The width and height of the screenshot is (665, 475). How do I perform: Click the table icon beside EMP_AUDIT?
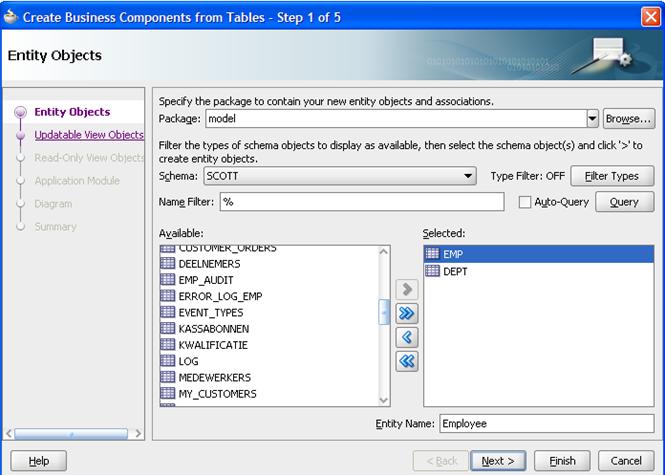point(168,280)
